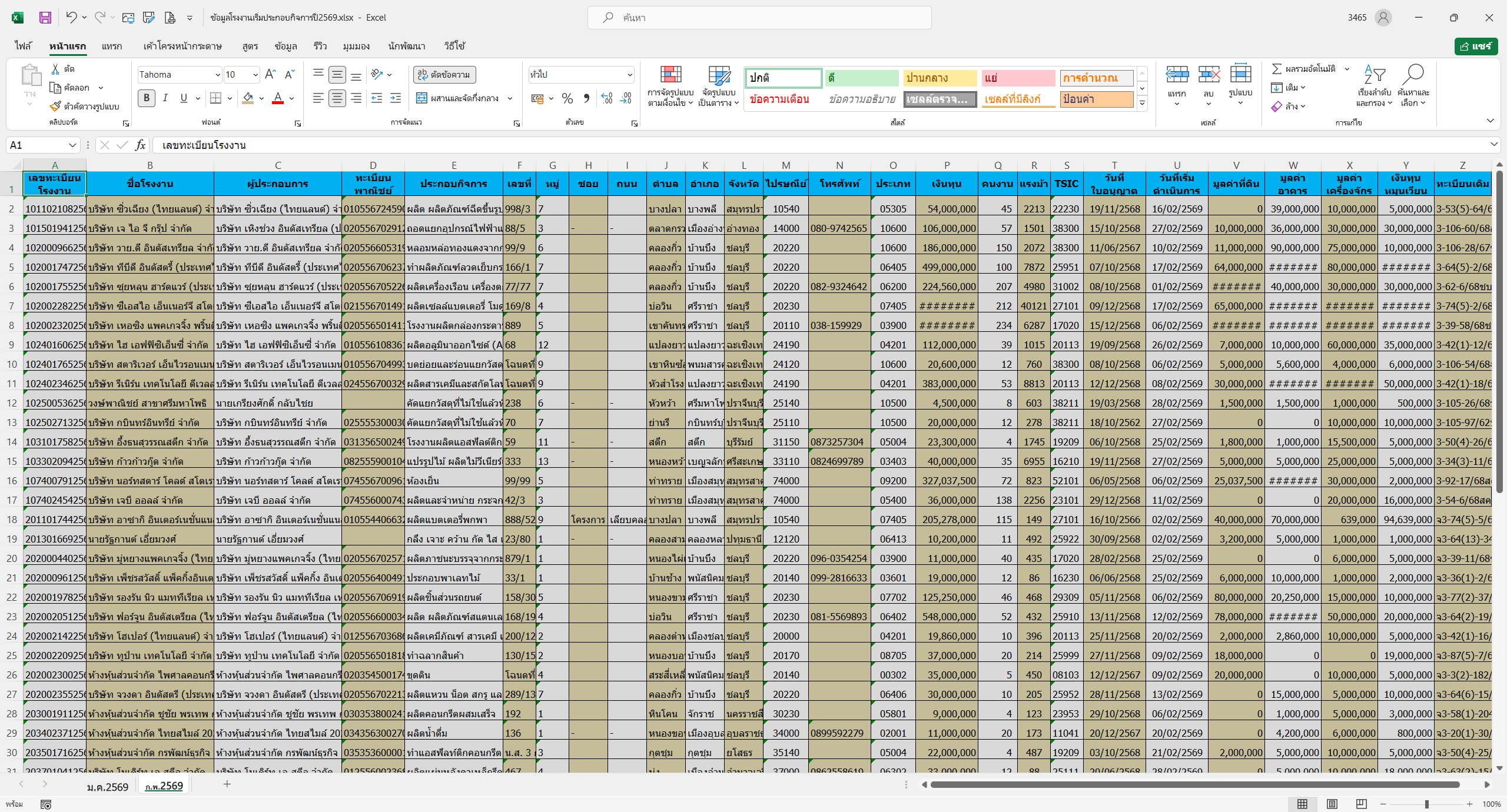Click the AutoSum sigma icon

[x=1276, y=69]
